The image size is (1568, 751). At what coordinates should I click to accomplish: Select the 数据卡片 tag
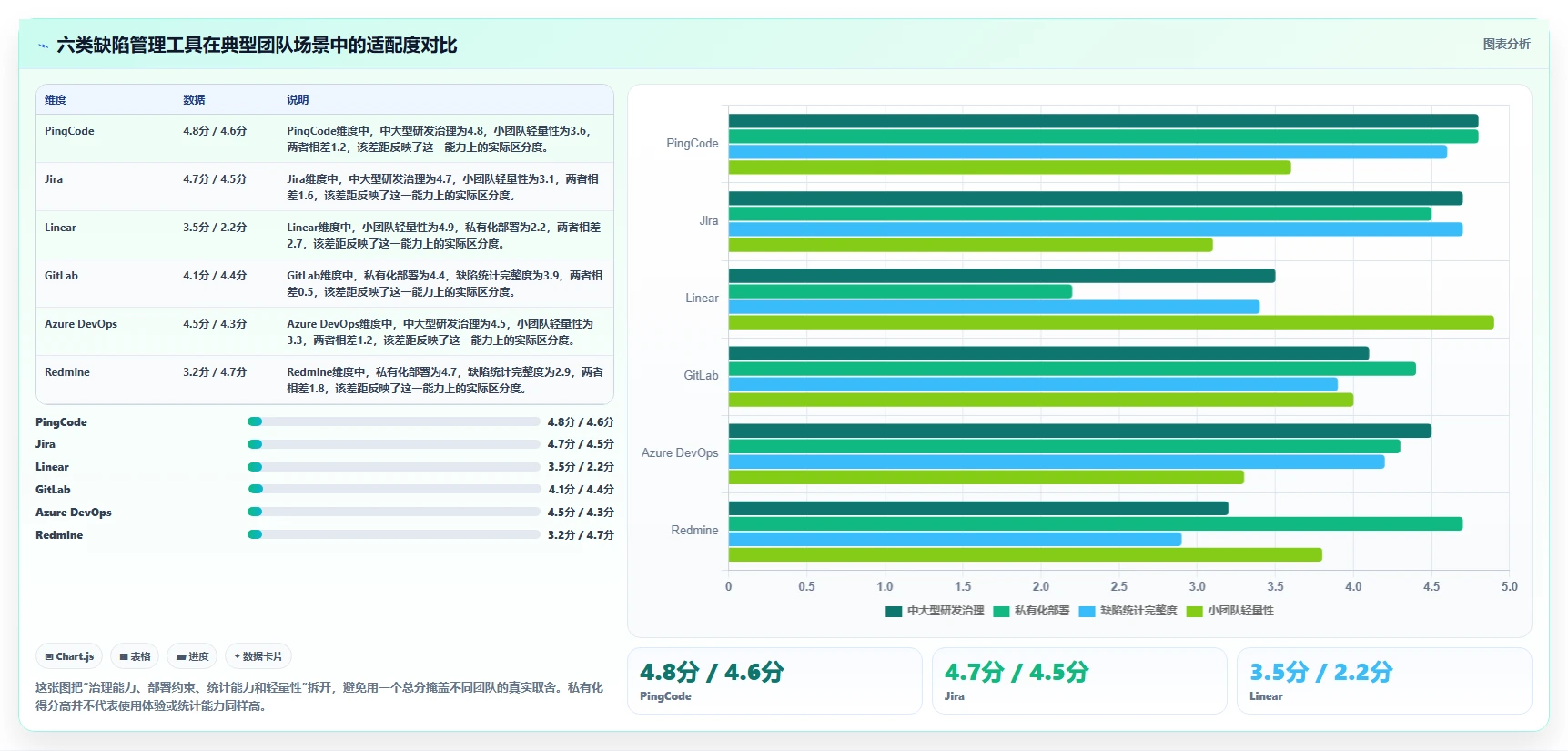tap(258, 656)
